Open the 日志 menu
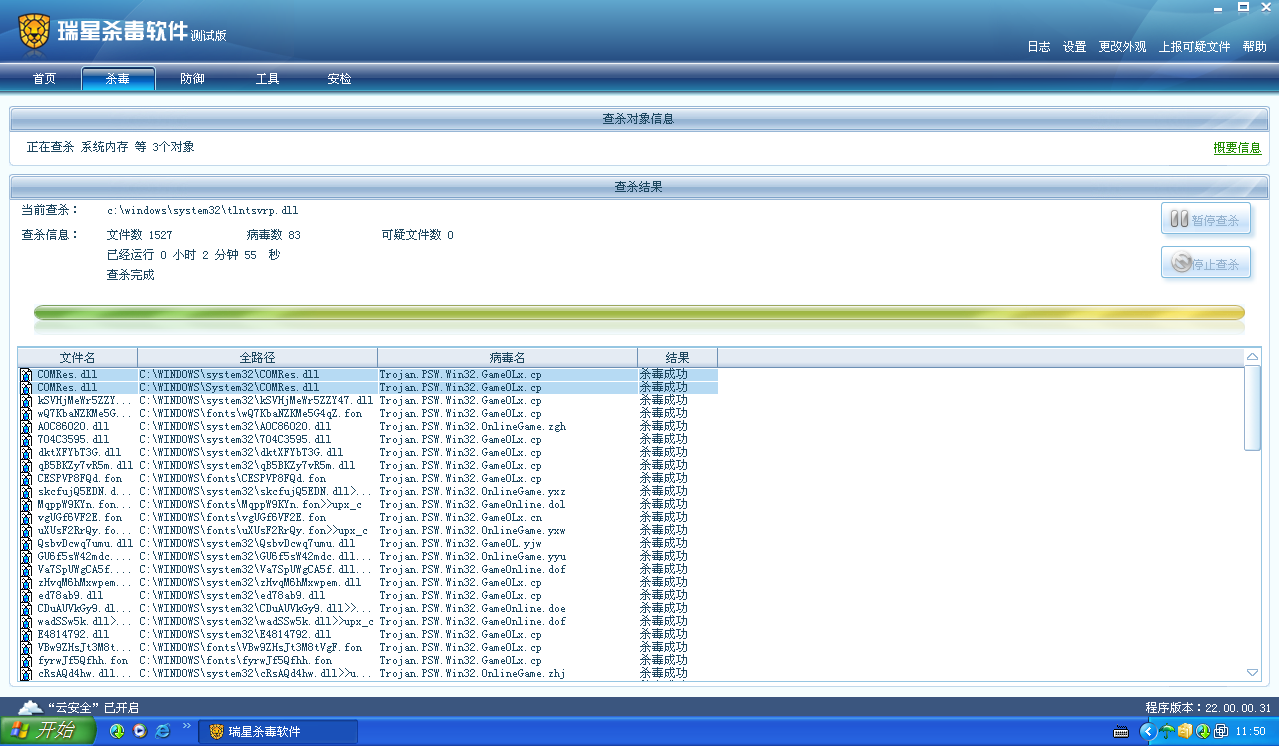Image resolution: width=1279 pixels, height=746 pixels. (x=1039, y=47)
